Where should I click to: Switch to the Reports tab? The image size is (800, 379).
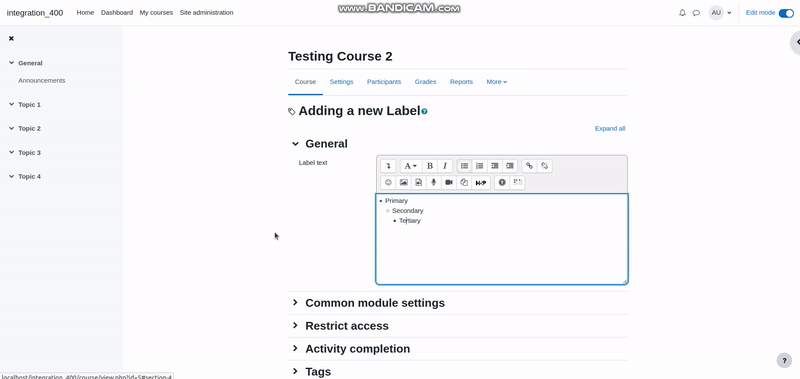click(x=461, y=82)
